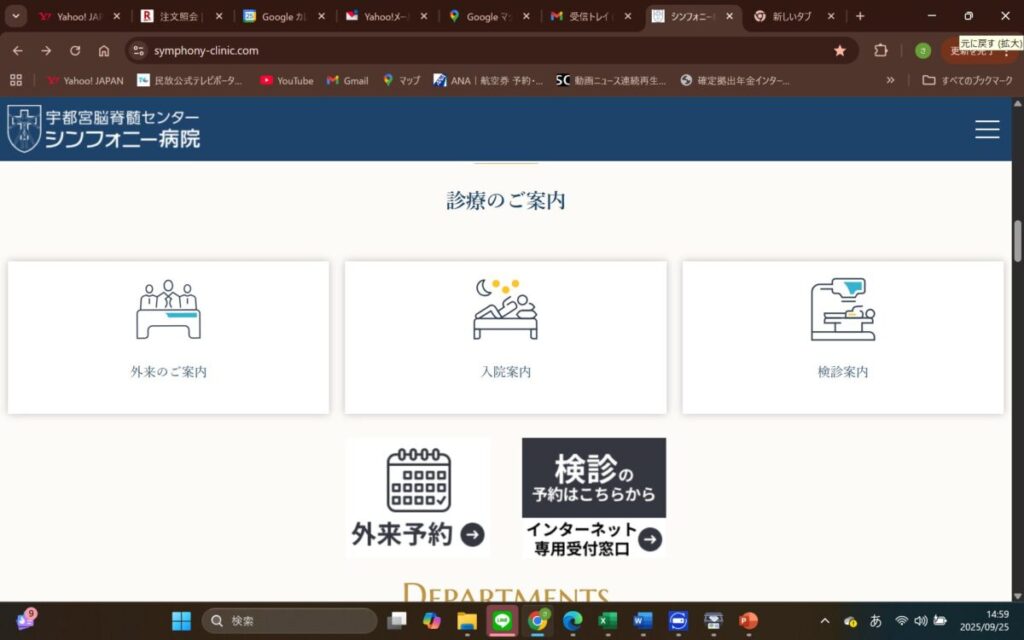Screen dimensions: 1024x640
Task: Expand the hidden system tray icons
Action: [x=825, y=621]
